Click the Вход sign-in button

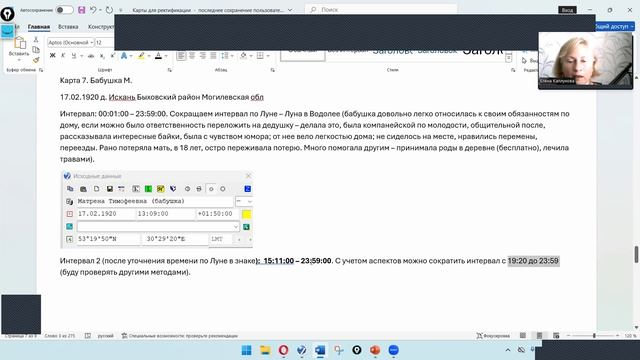(567, 10)
